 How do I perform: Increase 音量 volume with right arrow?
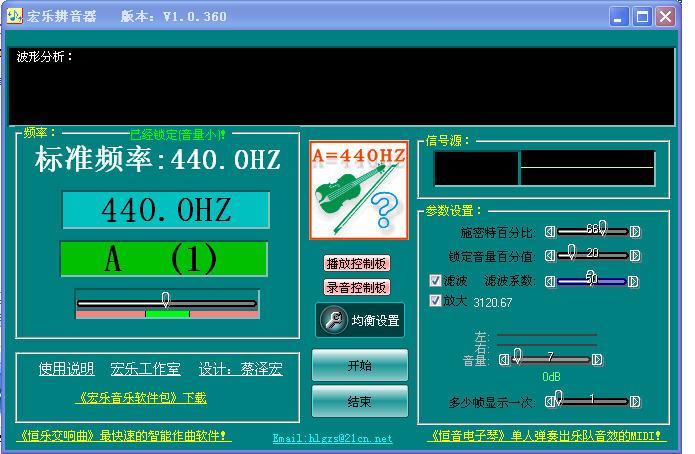pyautogui.click(x=597, y=359)
